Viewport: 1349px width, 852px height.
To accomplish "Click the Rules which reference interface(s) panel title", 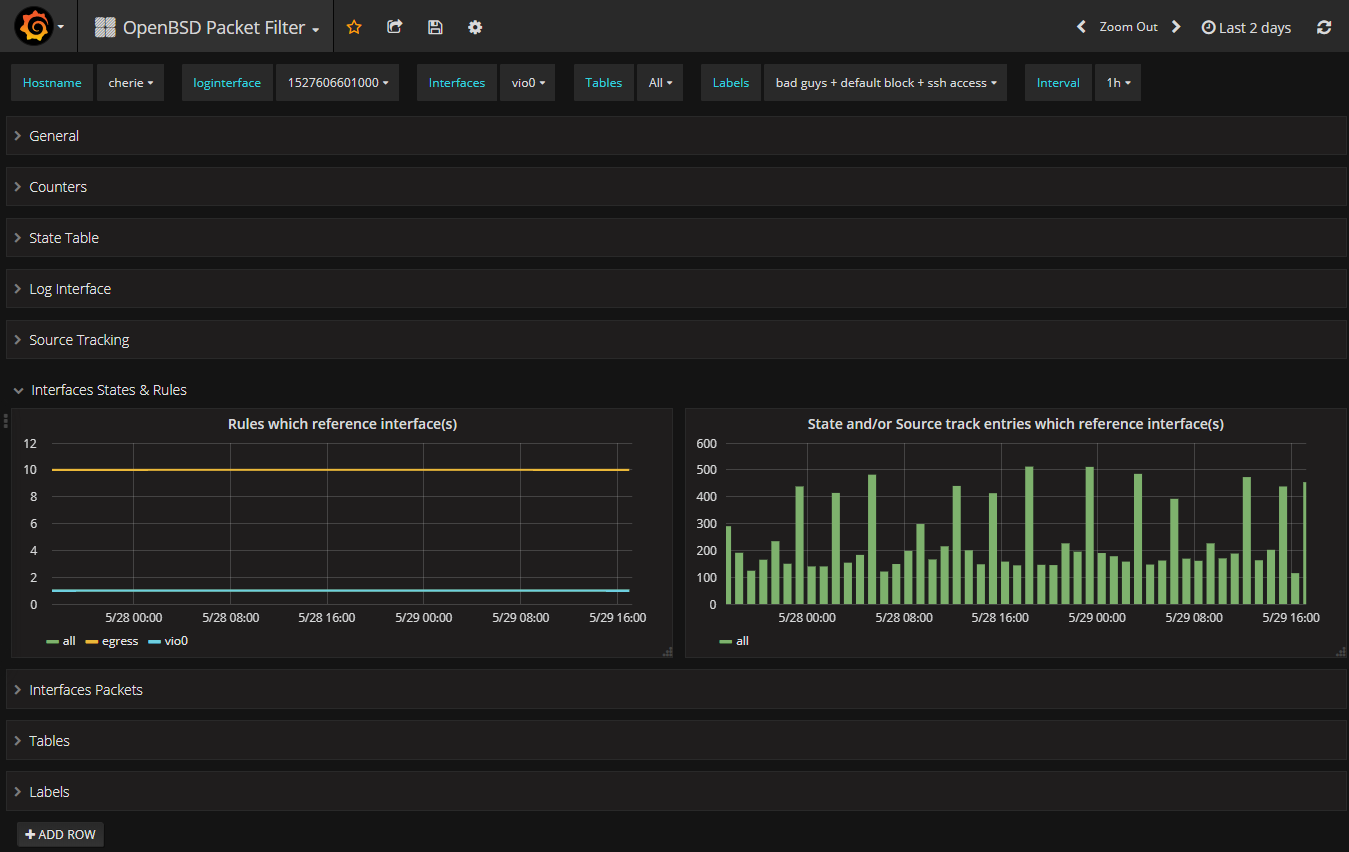I will click(x=342, y=424).
